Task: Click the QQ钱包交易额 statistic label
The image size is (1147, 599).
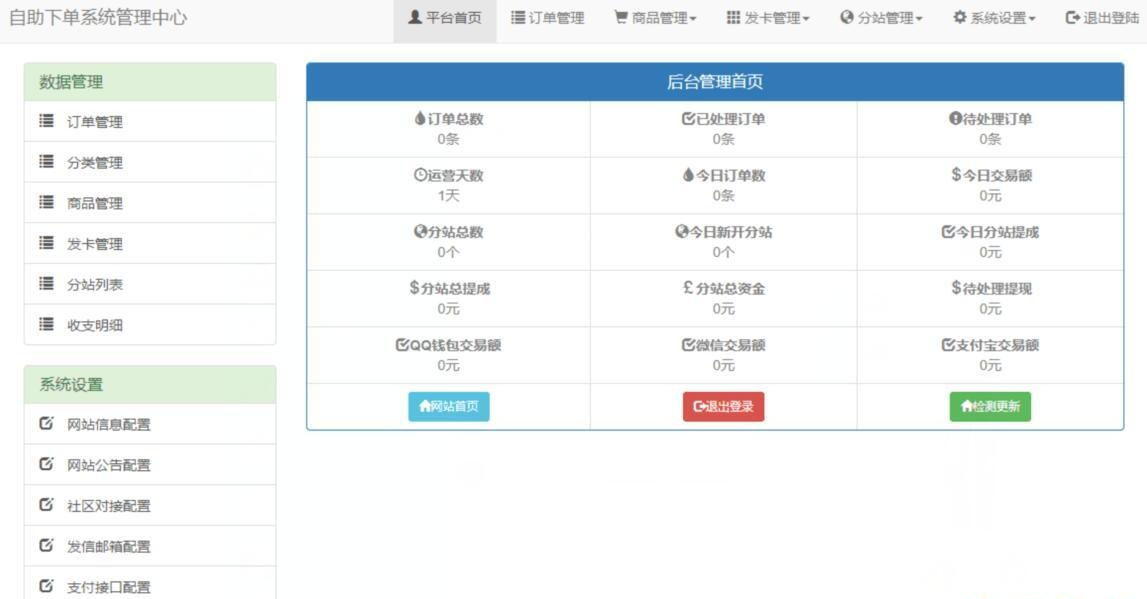Action: (x=455, y=344)
